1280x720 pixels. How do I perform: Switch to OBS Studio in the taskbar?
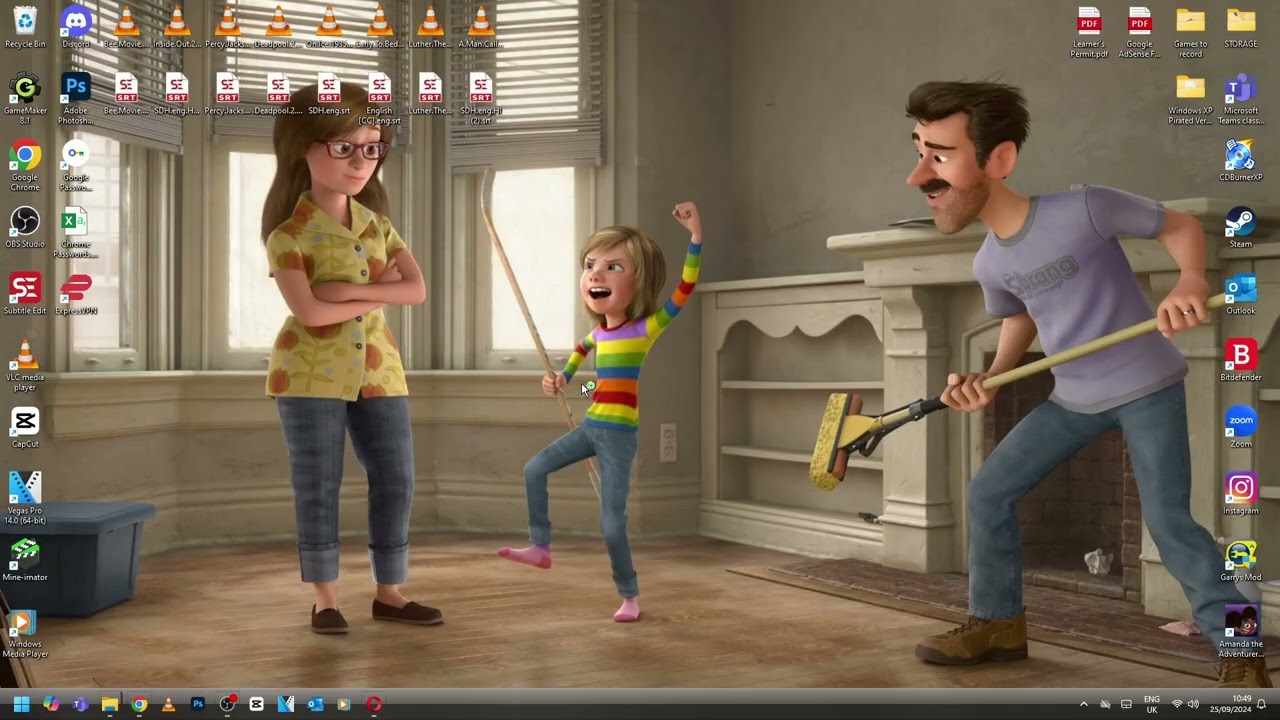(x=227, y=704)
